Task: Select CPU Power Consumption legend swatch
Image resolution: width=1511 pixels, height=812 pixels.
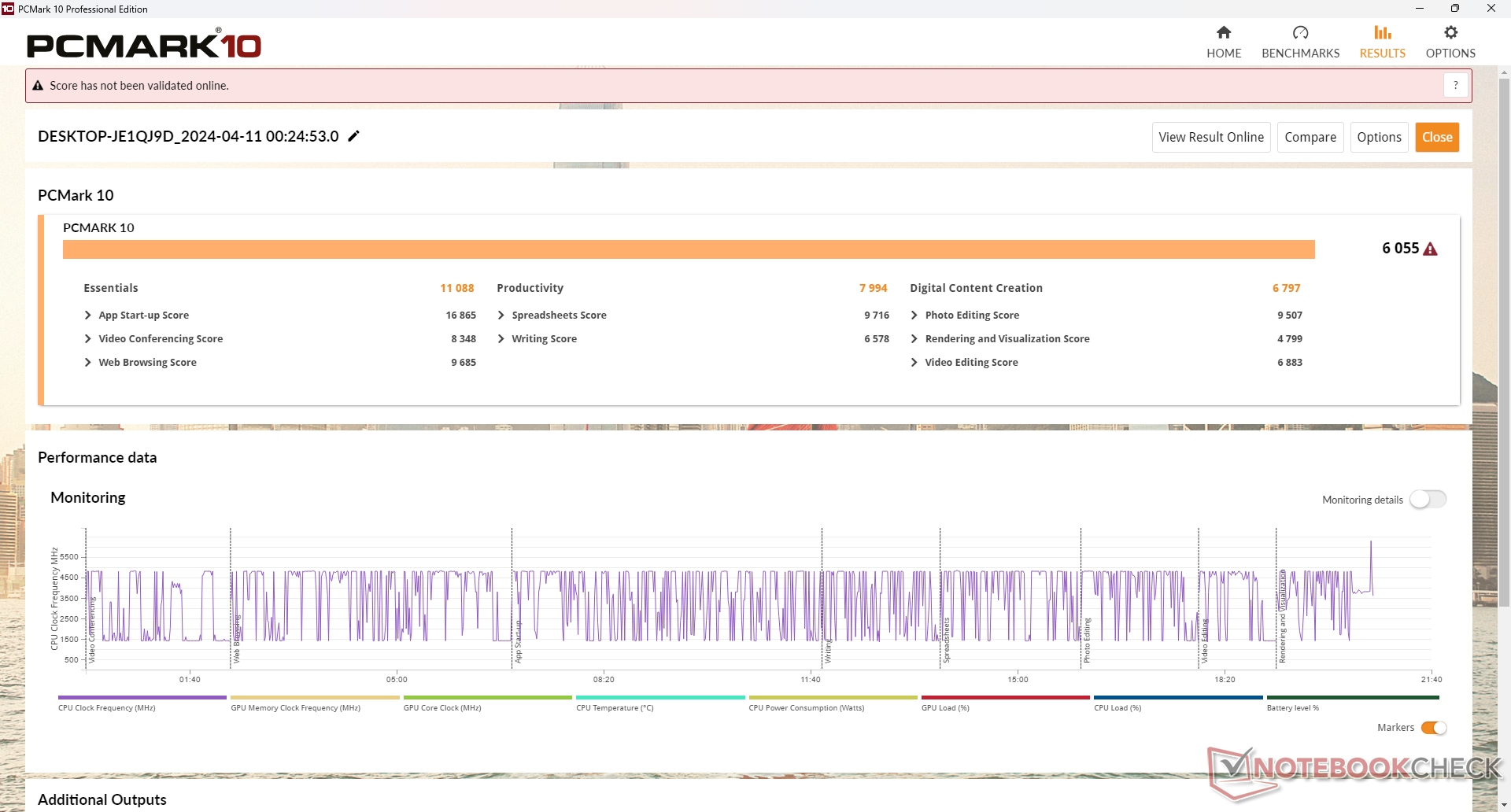Action: 833,697
